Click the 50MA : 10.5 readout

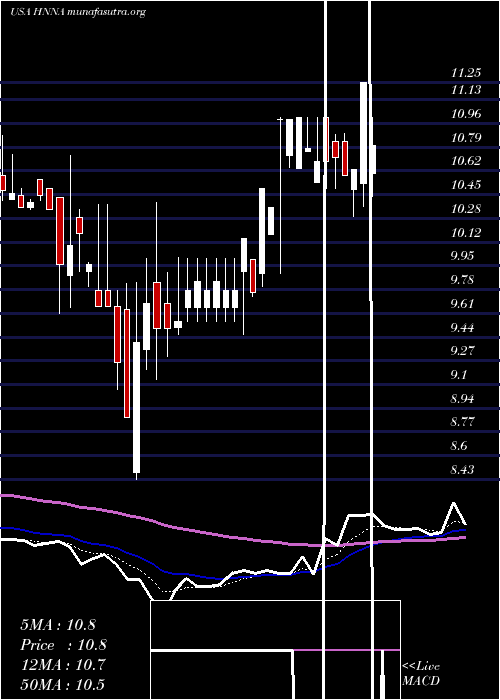click(x=63, y=685)
